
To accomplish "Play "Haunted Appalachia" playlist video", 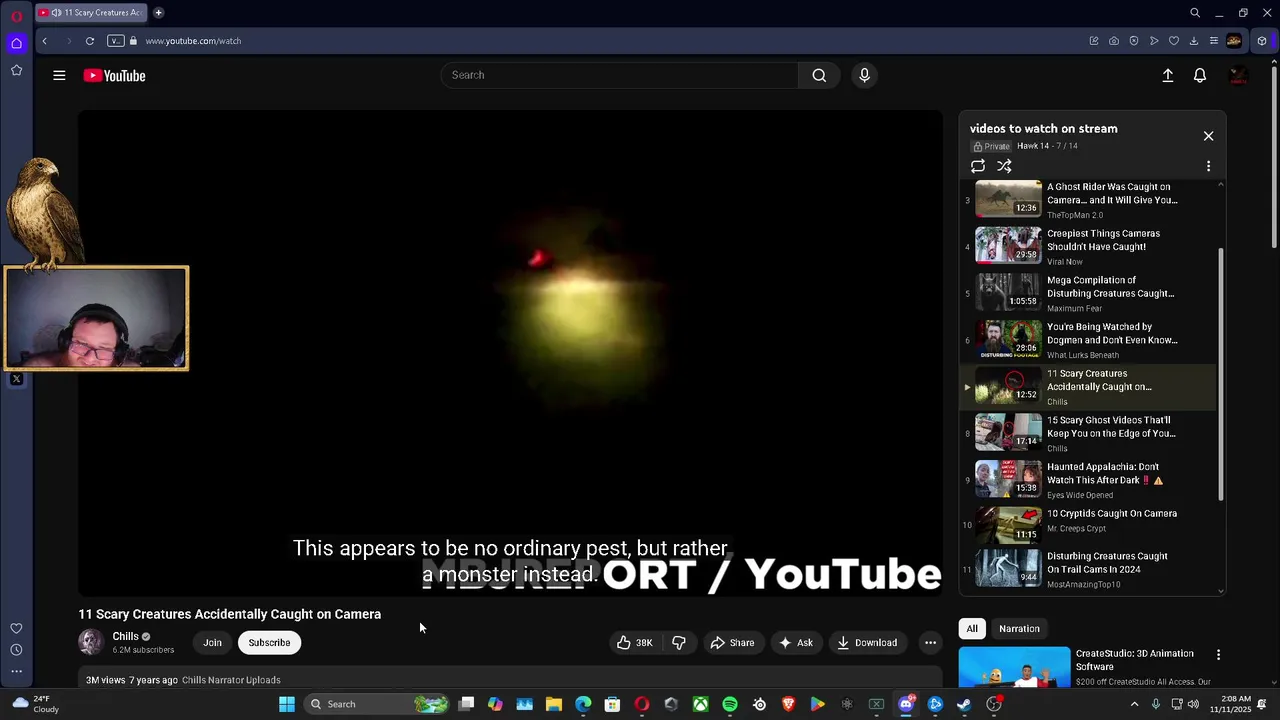I will pos(1089,480).
